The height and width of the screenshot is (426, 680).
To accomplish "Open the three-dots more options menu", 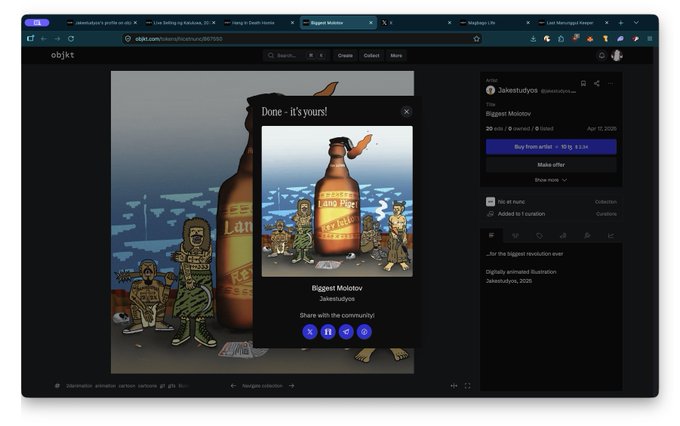I will (611, 83).
